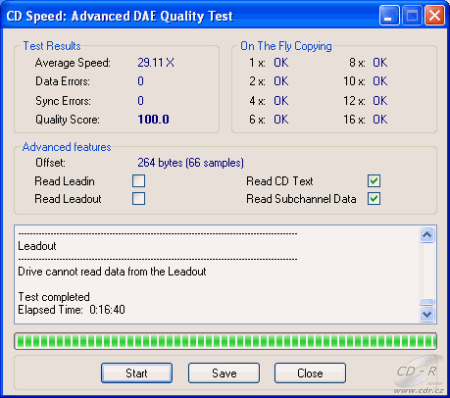Click the 'Test completed' log line
450x398 pixels.
tap(54, 297)
